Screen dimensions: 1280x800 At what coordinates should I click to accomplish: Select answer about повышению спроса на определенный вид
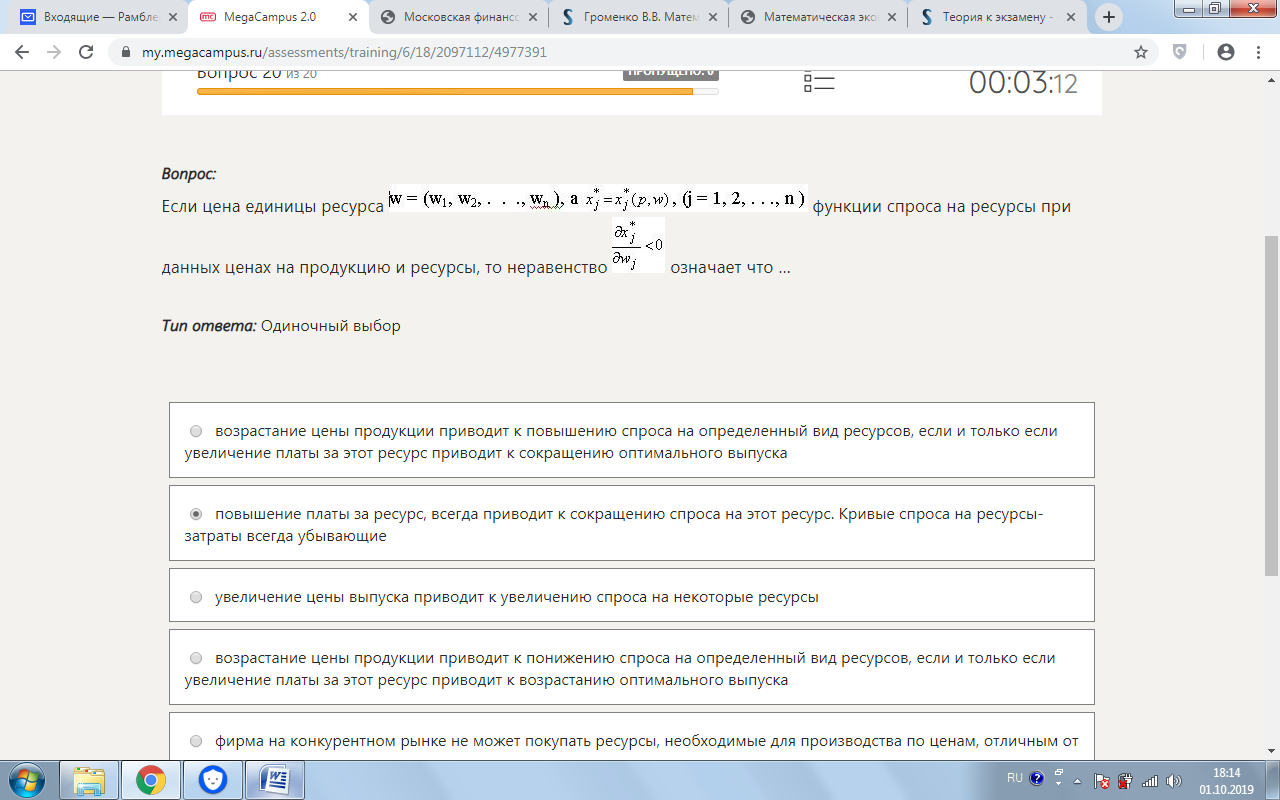click(x=632, y=441)
